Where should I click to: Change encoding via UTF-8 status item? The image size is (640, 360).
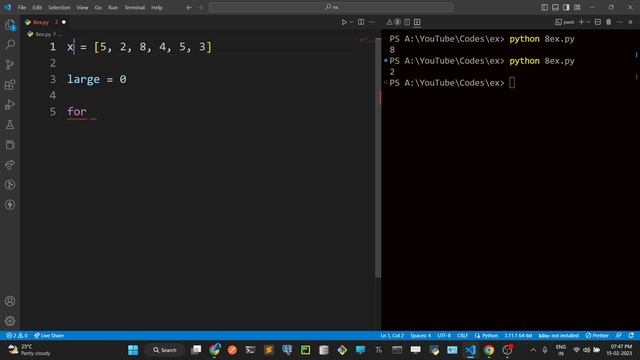point(444,336)
